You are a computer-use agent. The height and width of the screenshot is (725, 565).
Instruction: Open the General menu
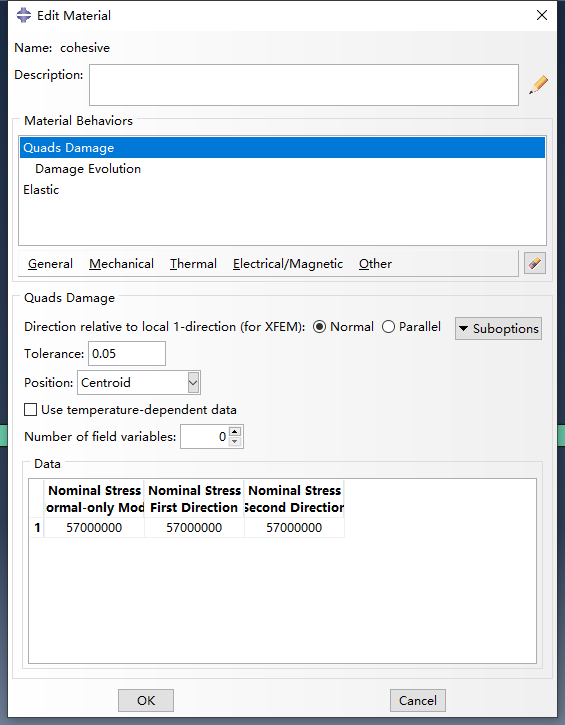(50, 264)
